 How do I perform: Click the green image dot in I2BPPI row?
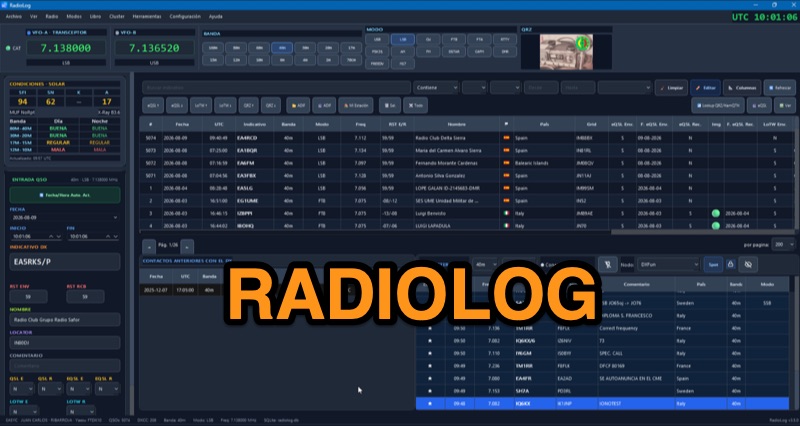pos(715,214)
